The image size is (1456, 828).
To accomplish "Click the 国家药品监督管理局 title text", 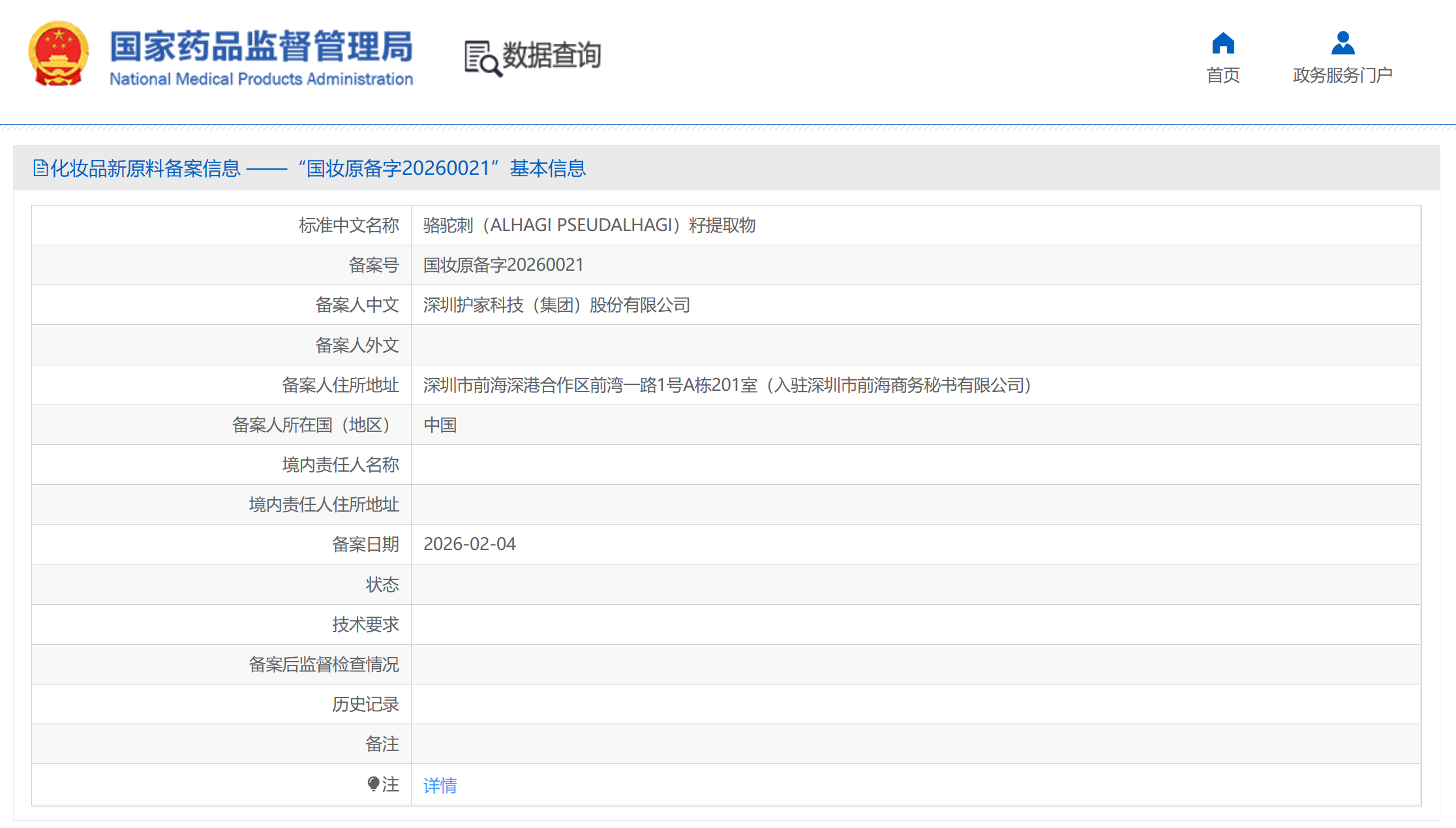I will [x=261, y=46].
